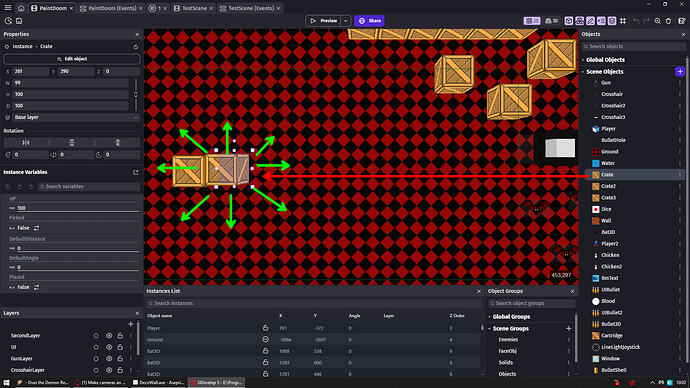Screen dimensions: 690x388
Task: Toggle lock on Ground instance row
Action: pyautogui.click(x=265, y=340)
